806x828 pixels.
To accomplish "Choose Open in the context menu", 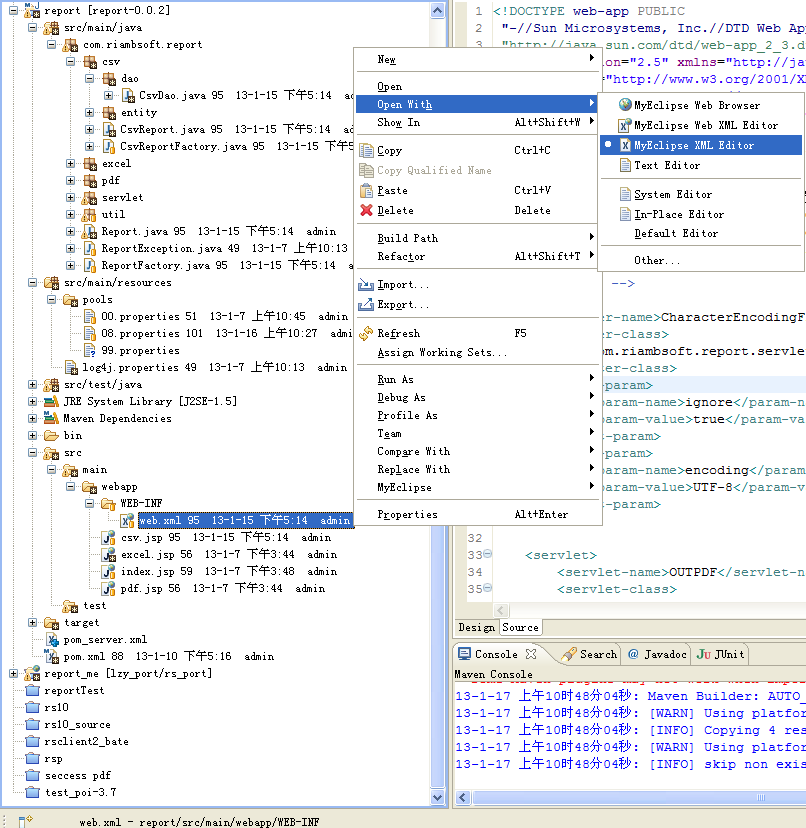I will (x=478, y=86).
